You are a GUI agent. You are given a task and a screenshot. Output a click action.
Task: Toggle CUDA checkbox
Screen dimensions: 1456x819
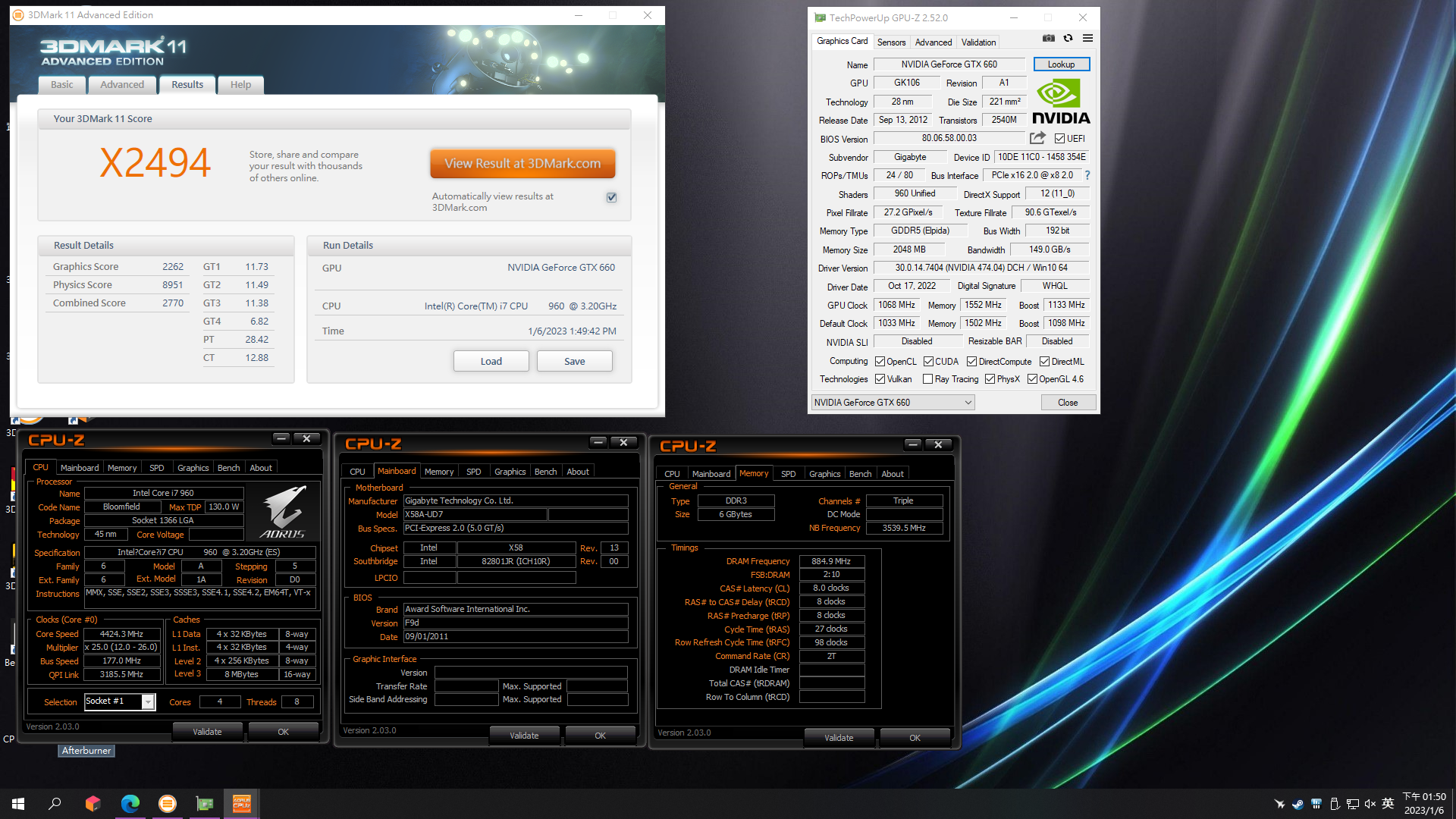(x=928, y=362)
